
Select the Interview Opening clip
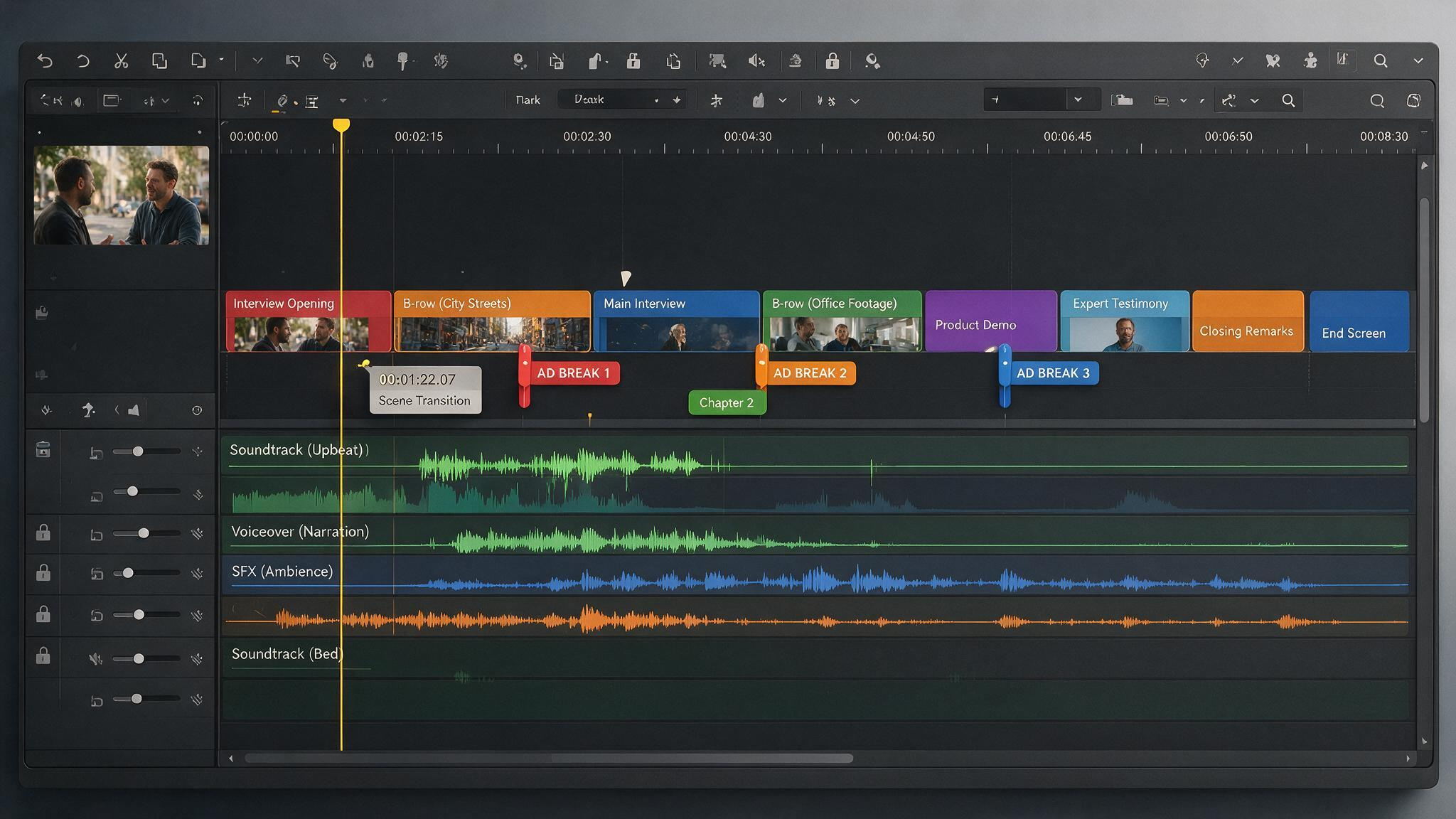309,321
